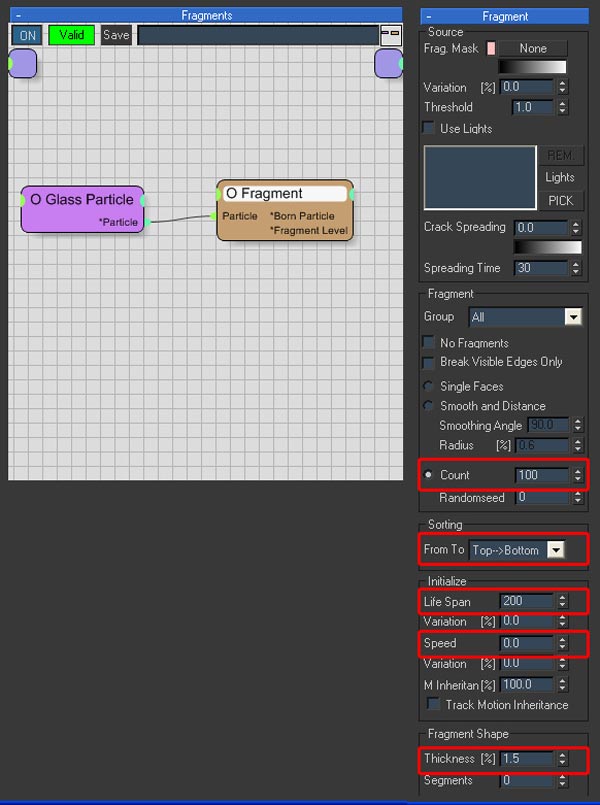The width and height of the screenshot is (600, 805).
Task: Click the Threshold value field
Action: (x=533, y=107)
